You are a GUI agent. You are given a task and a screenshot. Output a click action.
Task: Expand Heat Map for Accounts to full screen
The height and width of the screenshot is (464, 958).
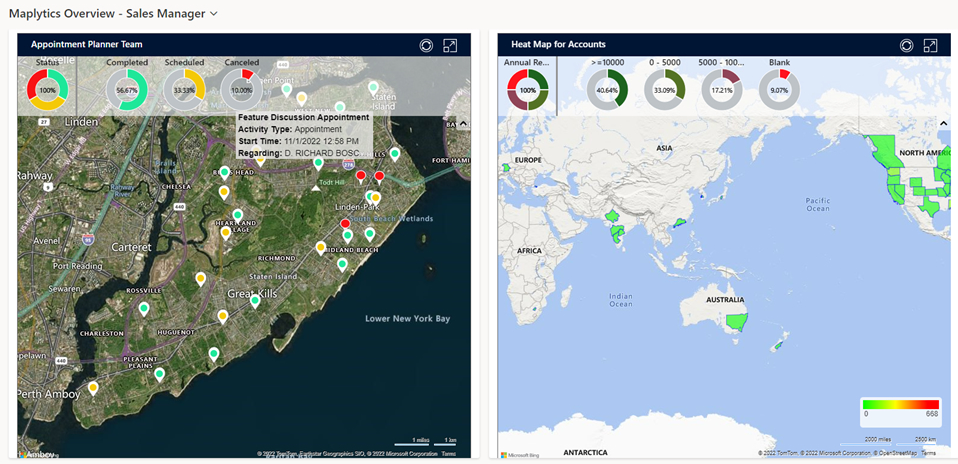930,45
